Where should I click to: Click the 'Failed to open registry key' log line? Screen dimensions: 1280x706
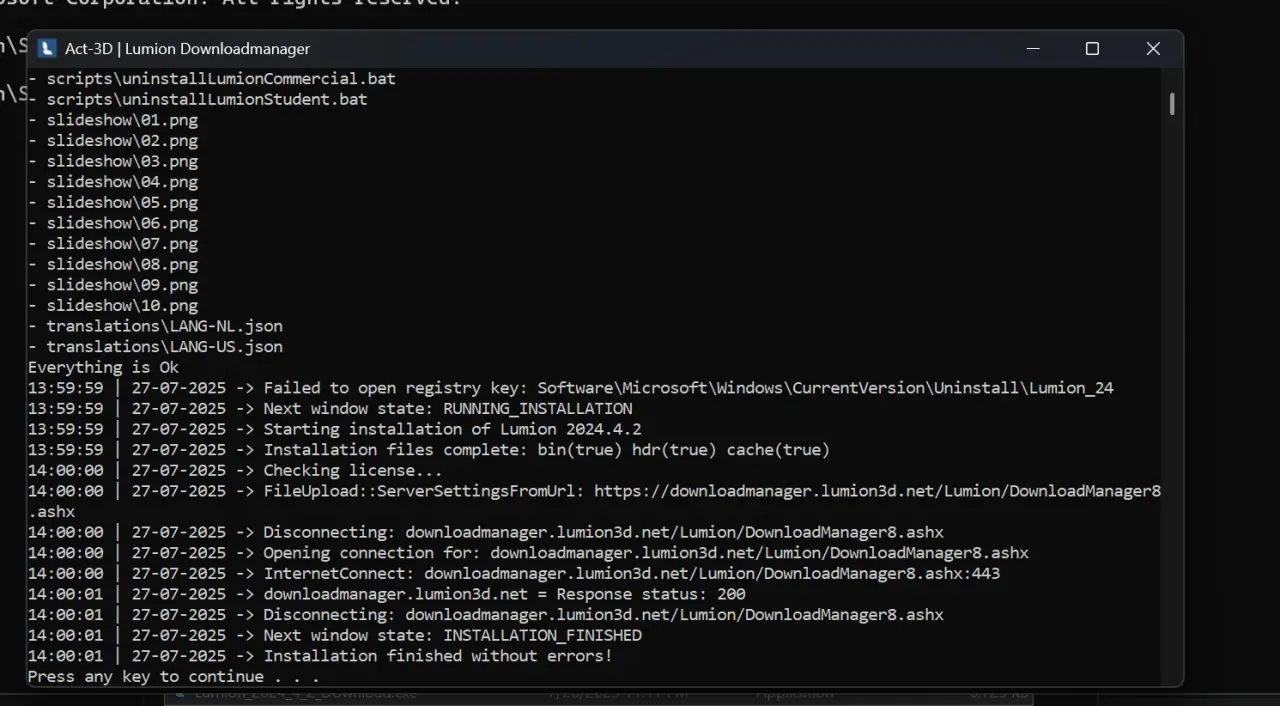point(571,388)
